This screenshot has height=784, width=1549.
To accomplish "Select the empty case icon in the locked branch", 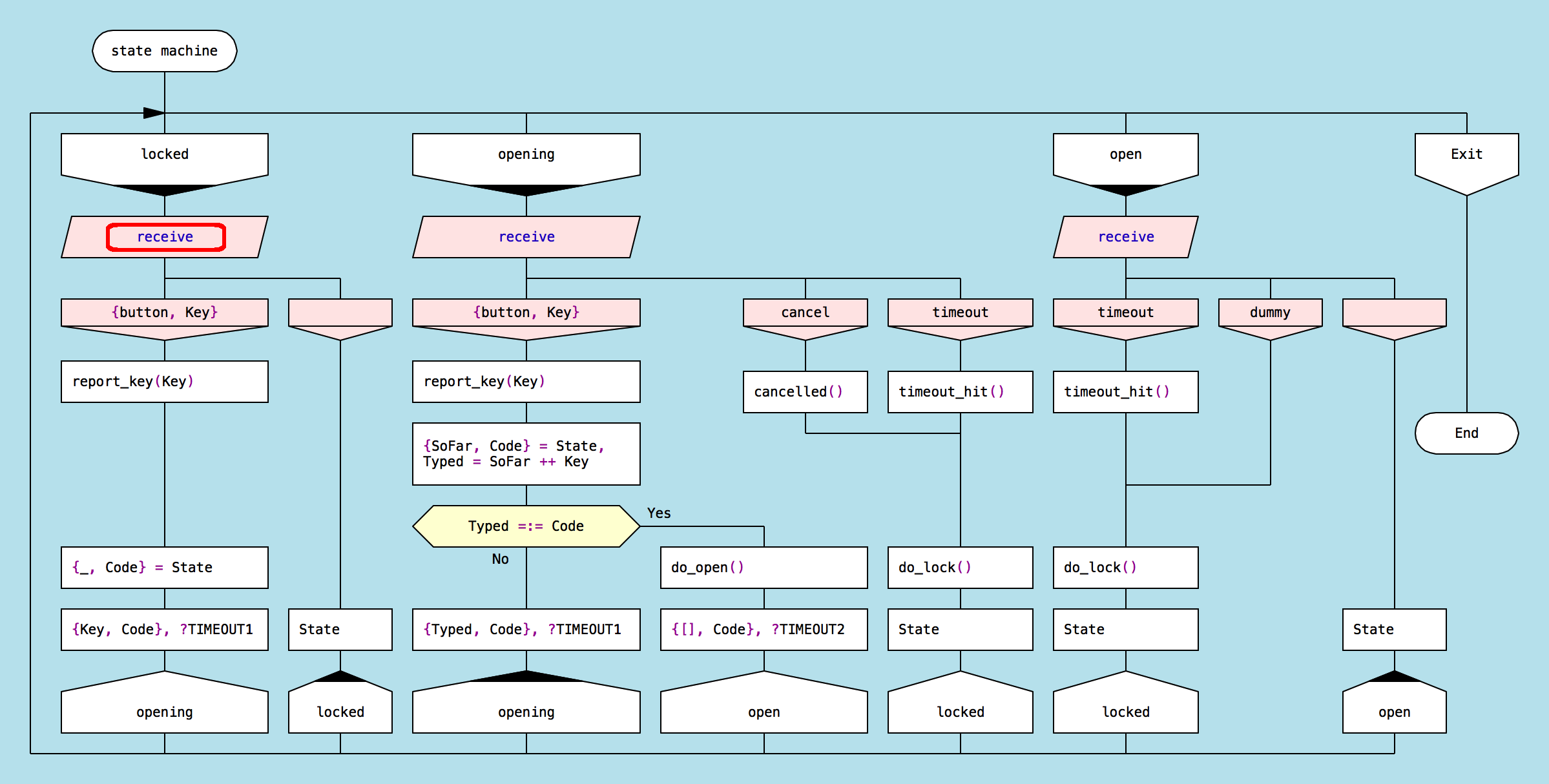I will click(340, 314).
